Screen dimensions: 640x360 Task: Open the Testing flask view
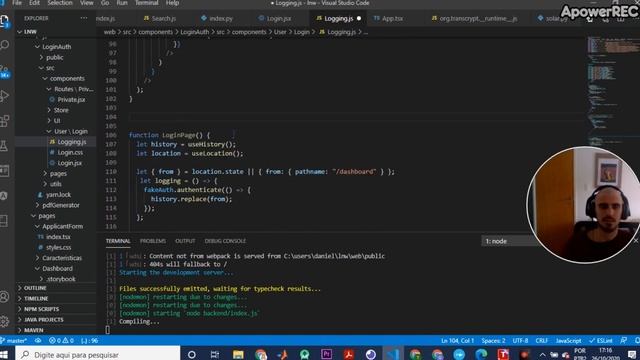(x=4, y=146)
